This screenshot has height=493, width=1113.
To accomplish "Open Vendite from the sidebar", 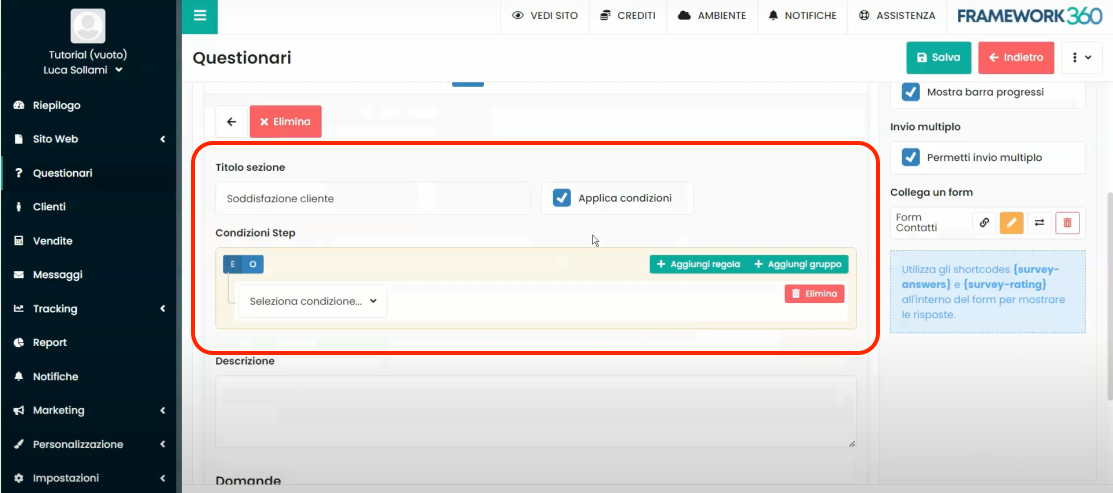I will point(52,241).
